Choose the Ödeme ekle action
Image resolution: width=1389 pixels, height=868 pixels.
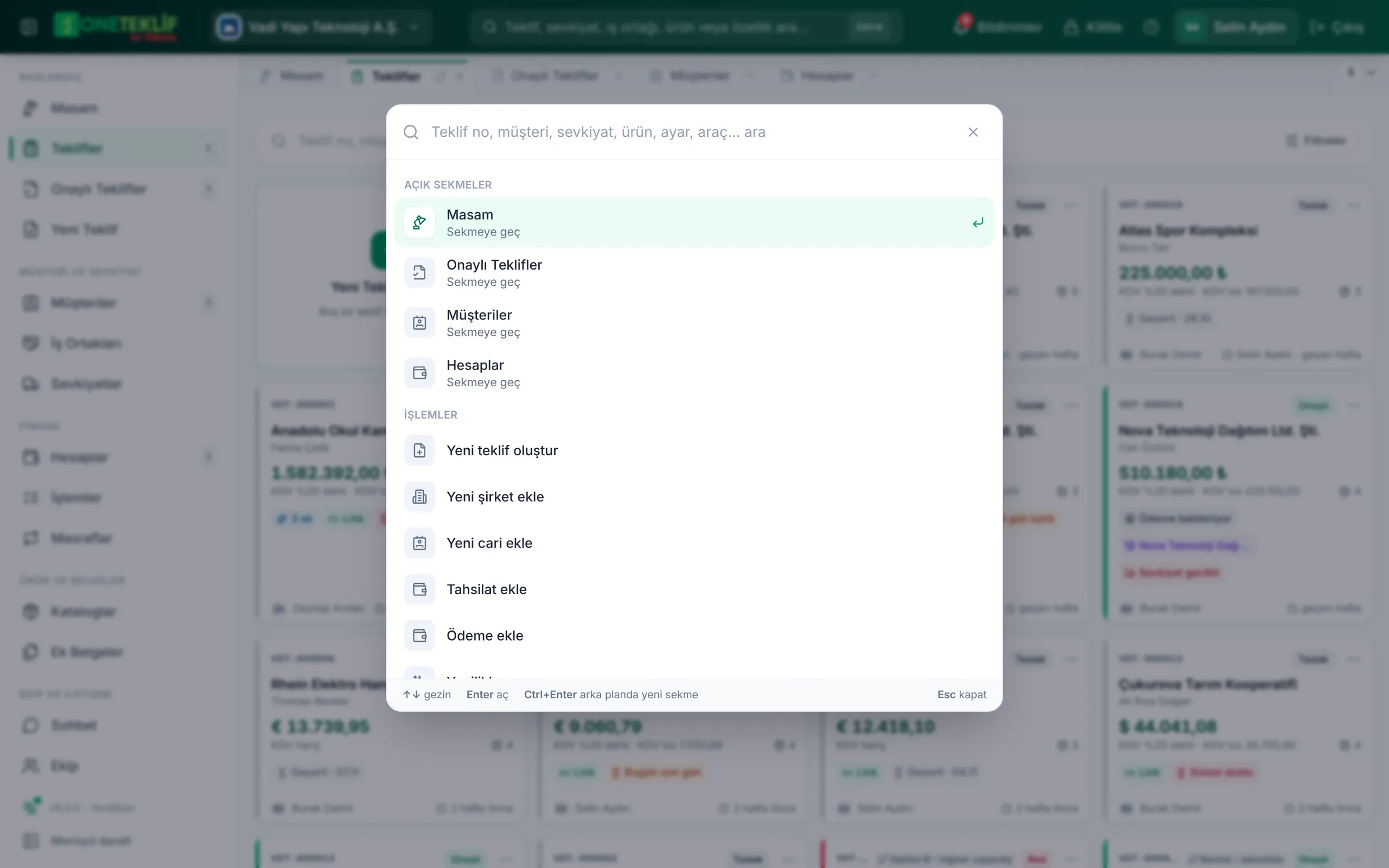tap(694, 635)
